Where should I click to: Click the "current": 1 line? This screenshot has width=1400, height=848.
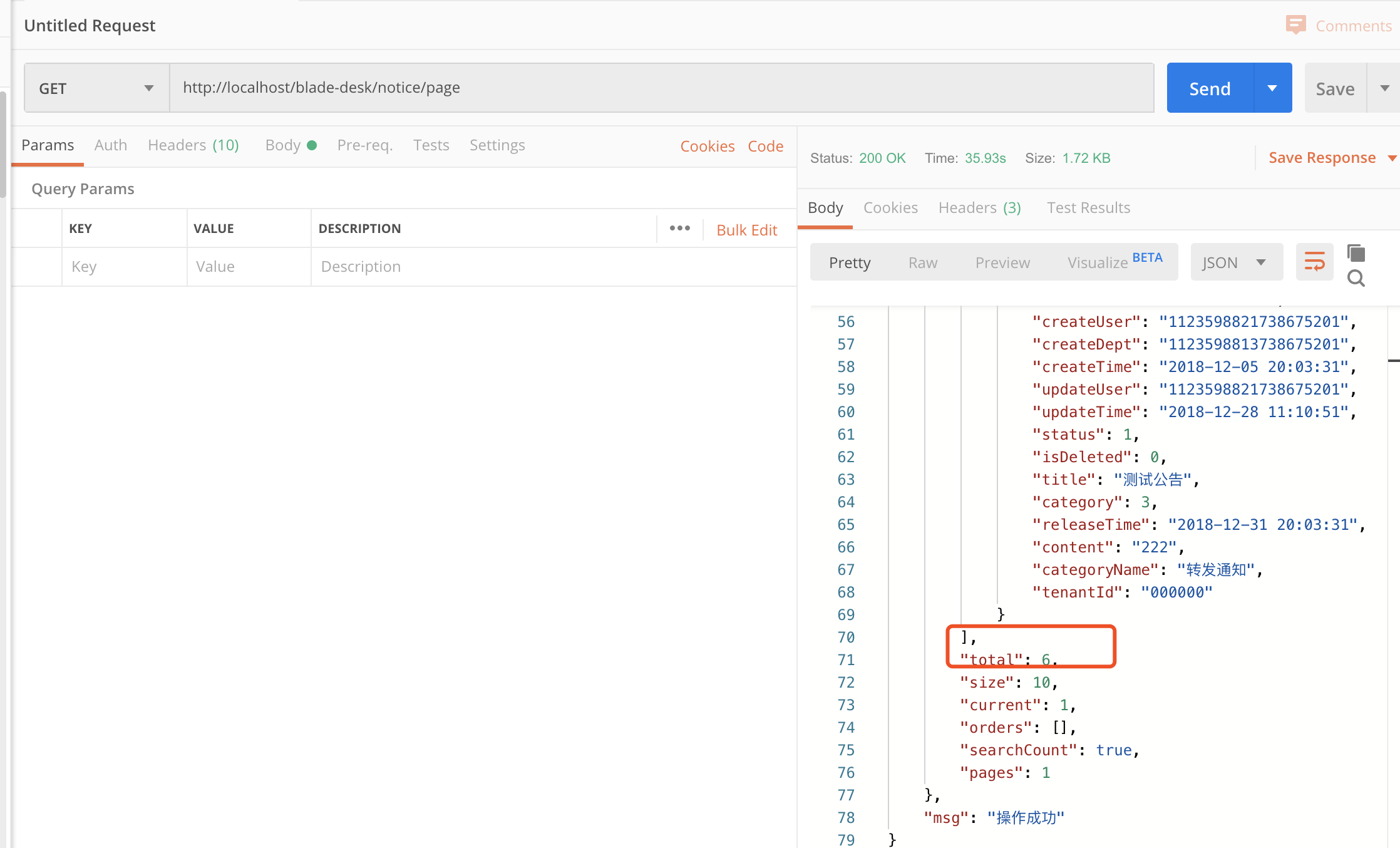1018,705
